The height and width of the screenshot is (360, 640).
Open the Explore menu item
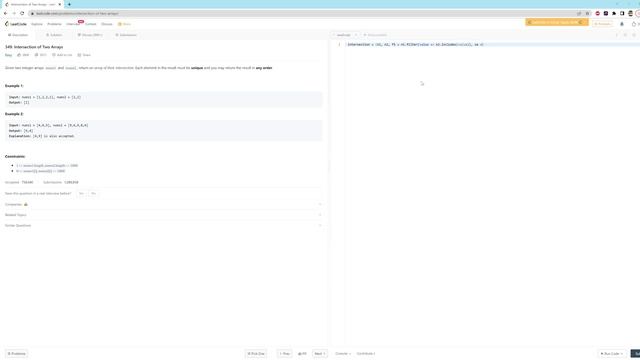37,24
